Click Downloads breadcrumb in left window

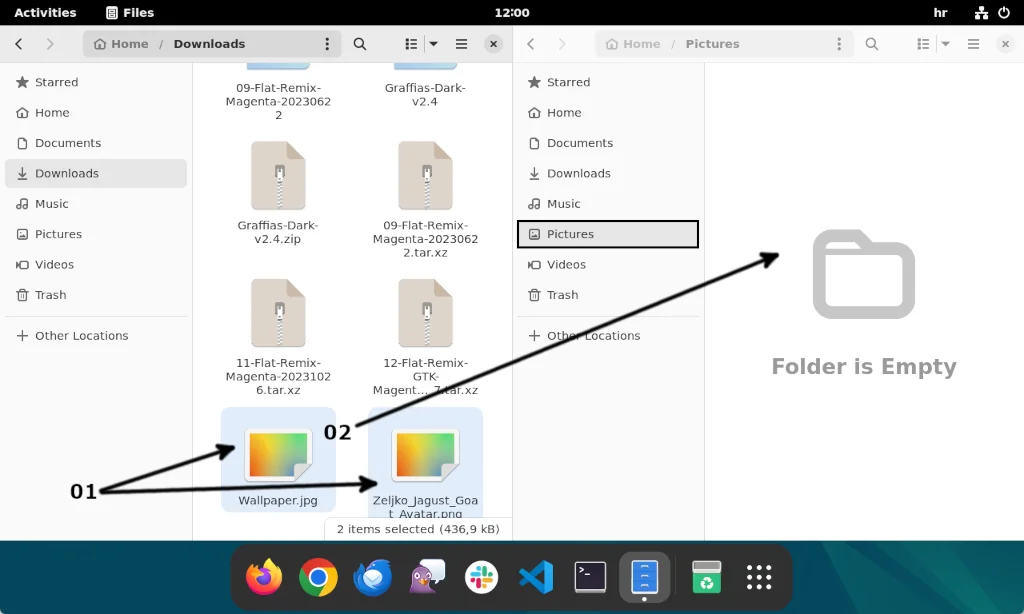[x=209, y=44]
